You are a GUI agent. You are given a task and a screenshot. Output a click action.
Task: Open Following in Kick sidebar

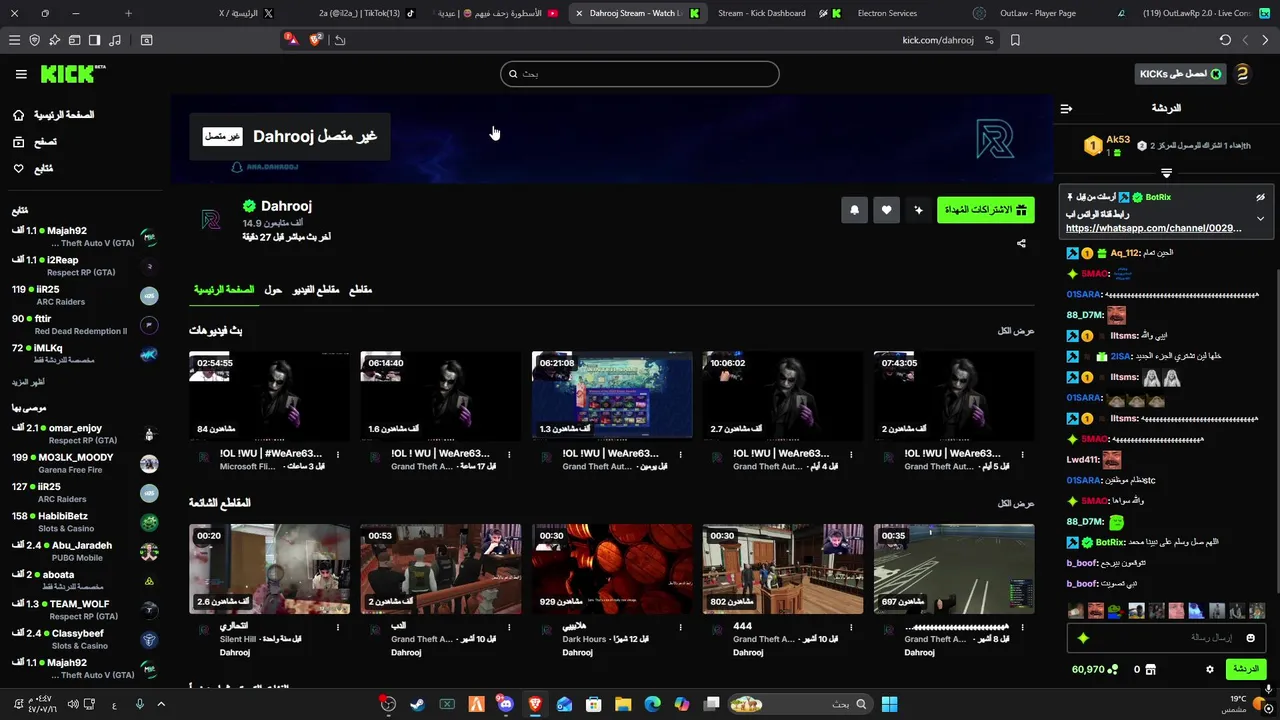tap(32, 169)
